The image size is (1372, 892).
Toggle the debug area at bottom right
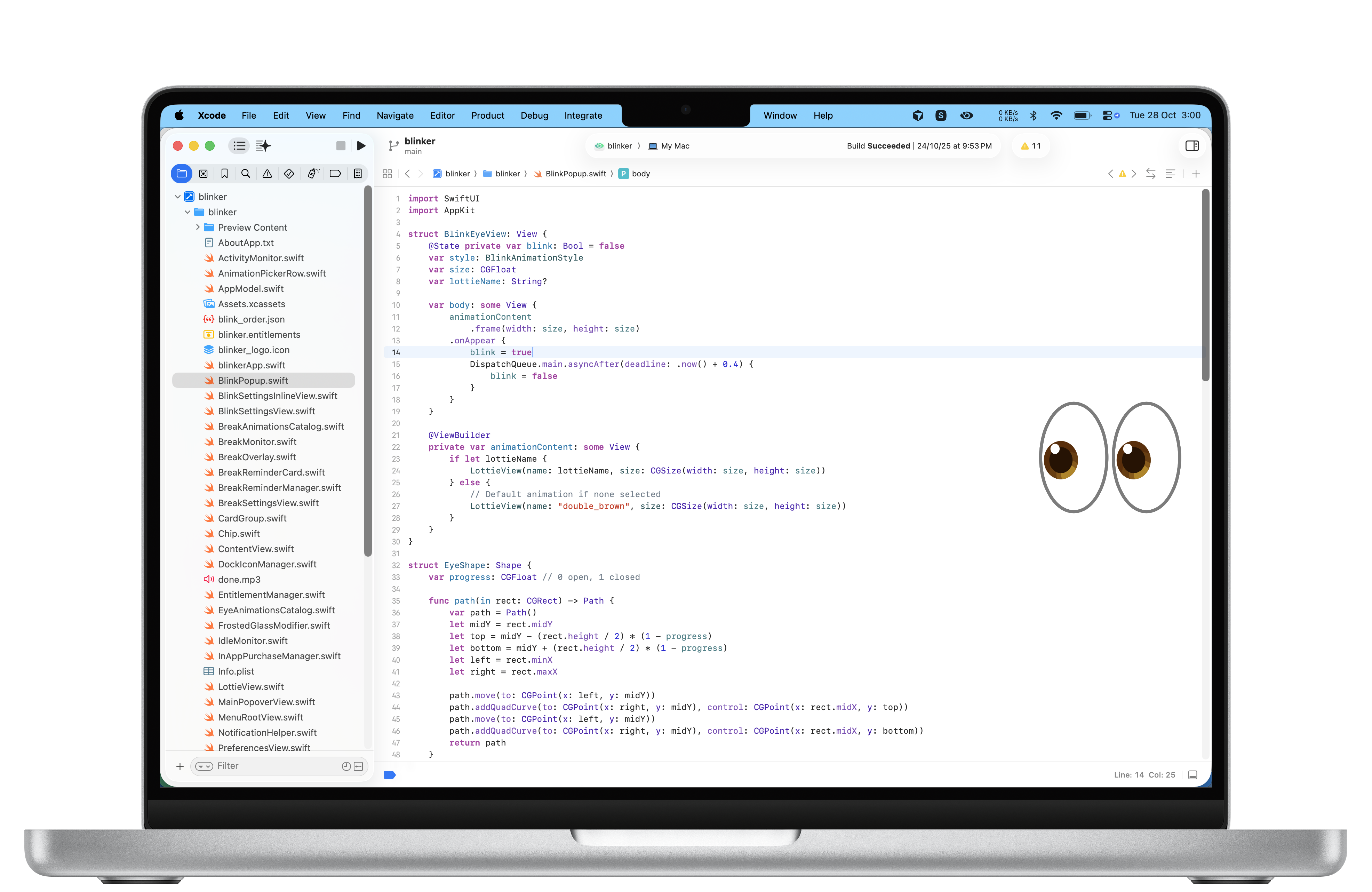tap(1193, 775)
